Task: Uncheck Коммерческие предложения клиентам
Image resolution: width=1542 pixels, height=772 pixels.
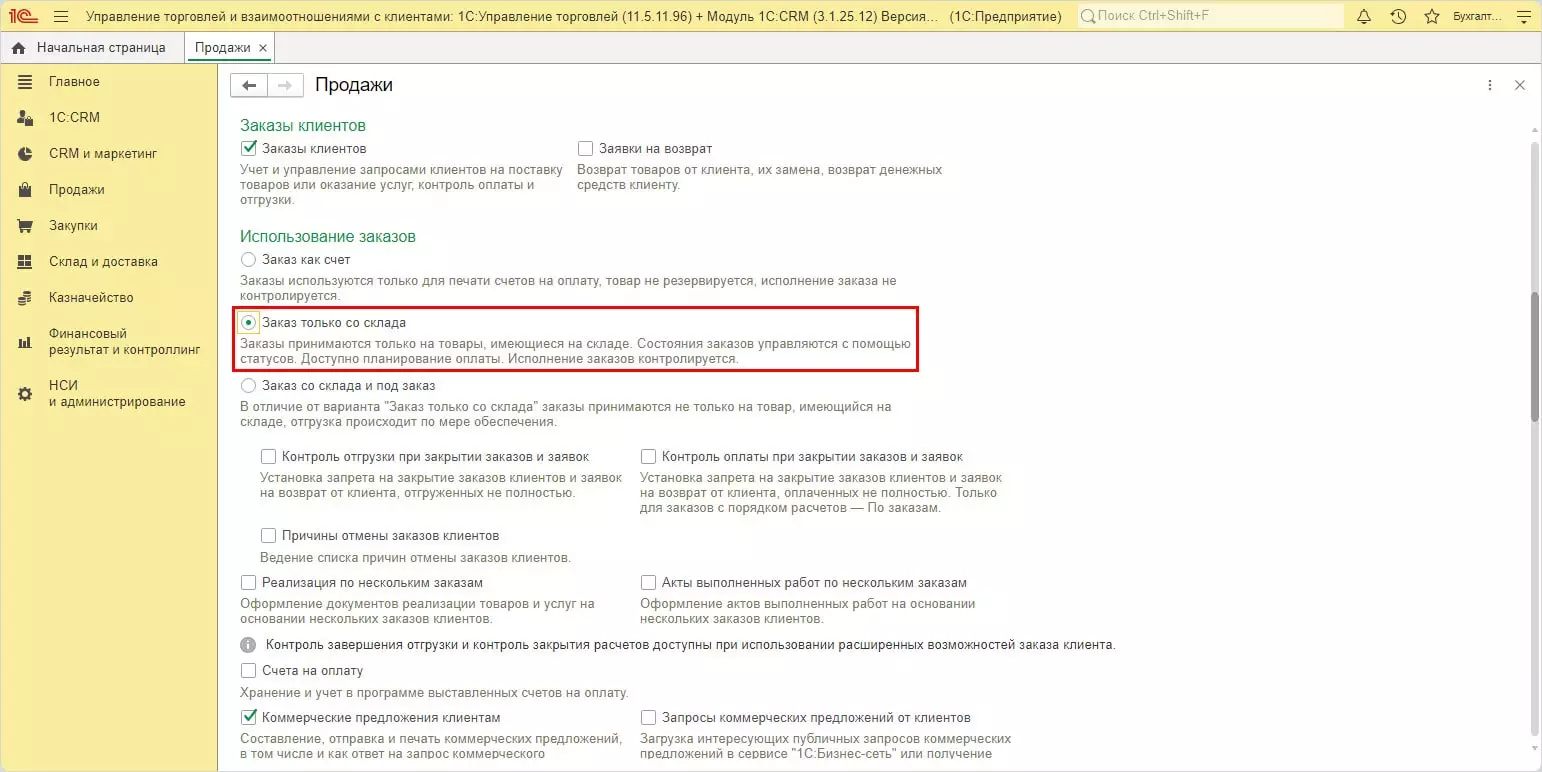Action: click(249, 718)
